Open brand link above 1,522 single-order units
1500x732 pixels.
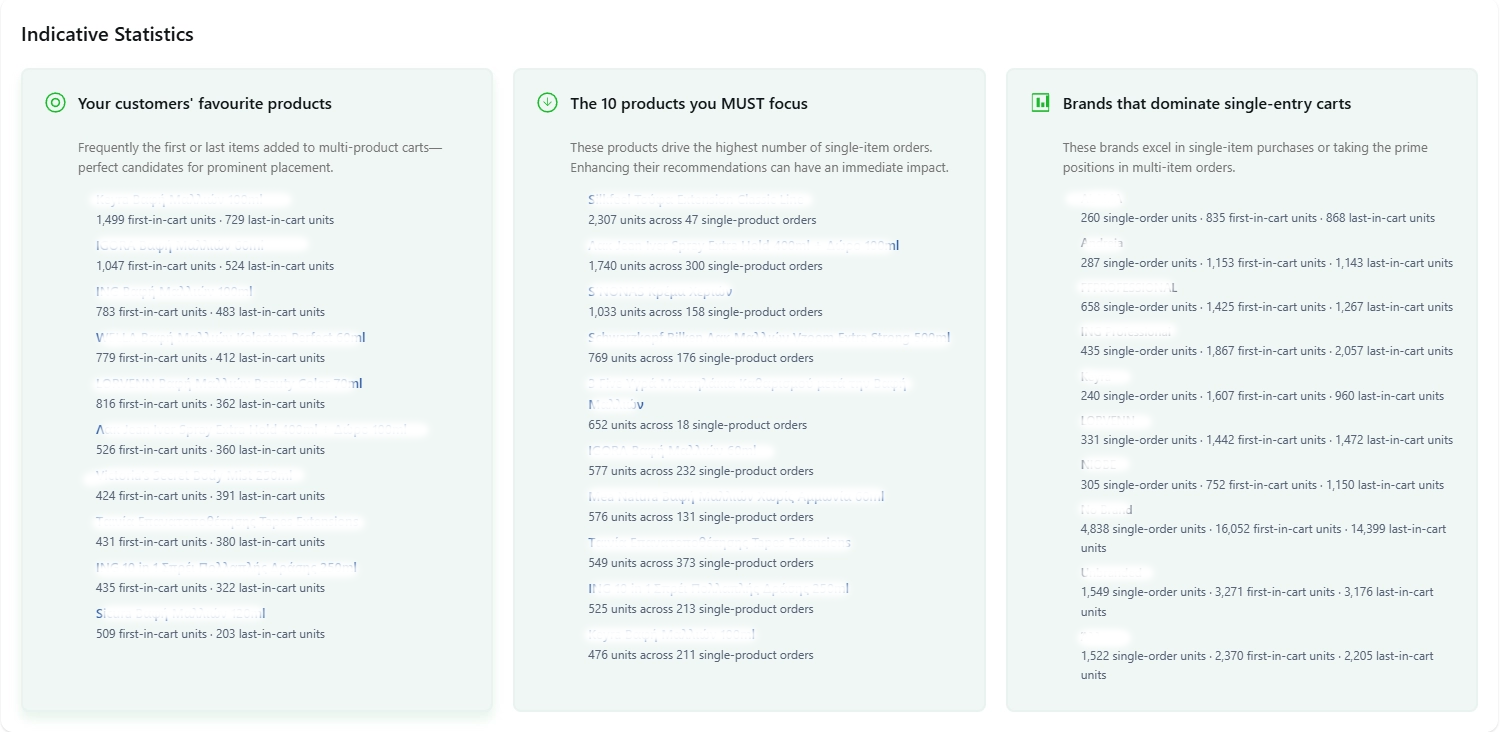coord(1104,636)
